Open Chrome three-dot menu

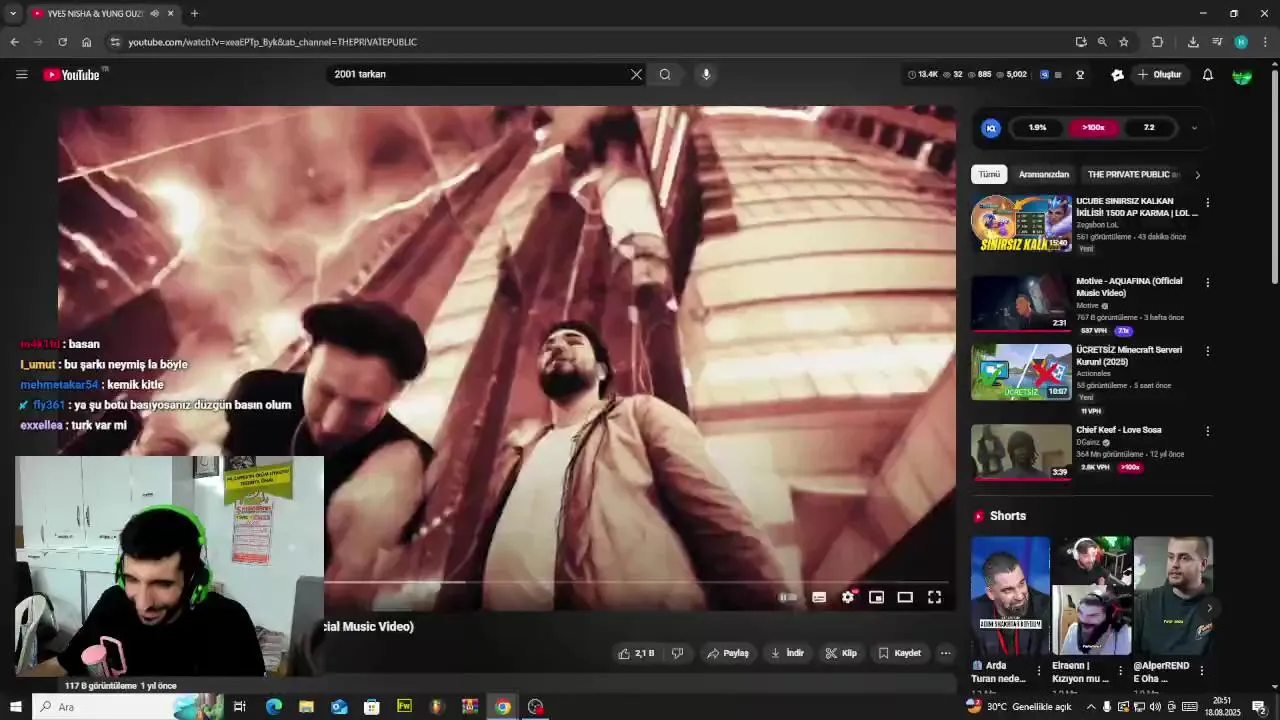[1265, 42]
